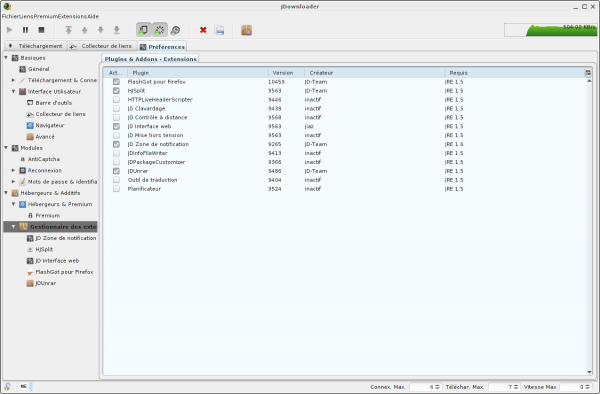Uncheck the HJSplit plugin
This screenshot has width=600, height=394.
tap(116, 91)
